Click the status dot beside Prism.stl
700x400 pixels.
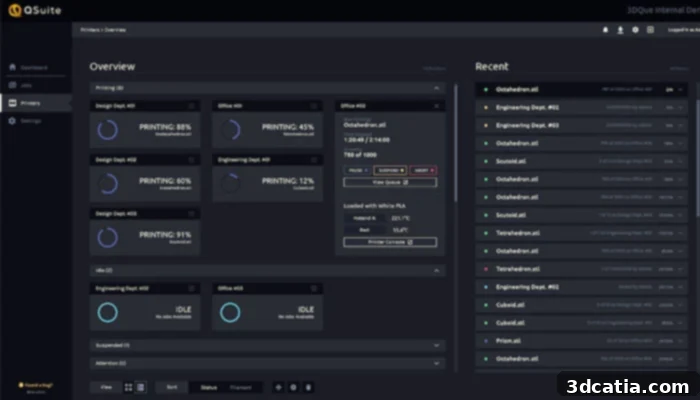click(486, 341)
